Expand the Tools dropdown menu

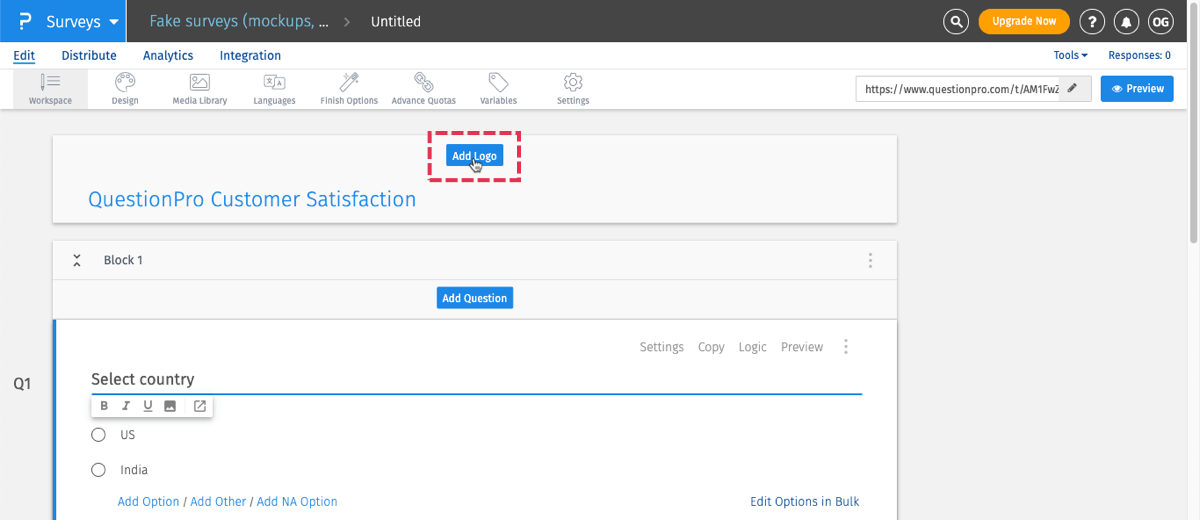click(1070, 56)
